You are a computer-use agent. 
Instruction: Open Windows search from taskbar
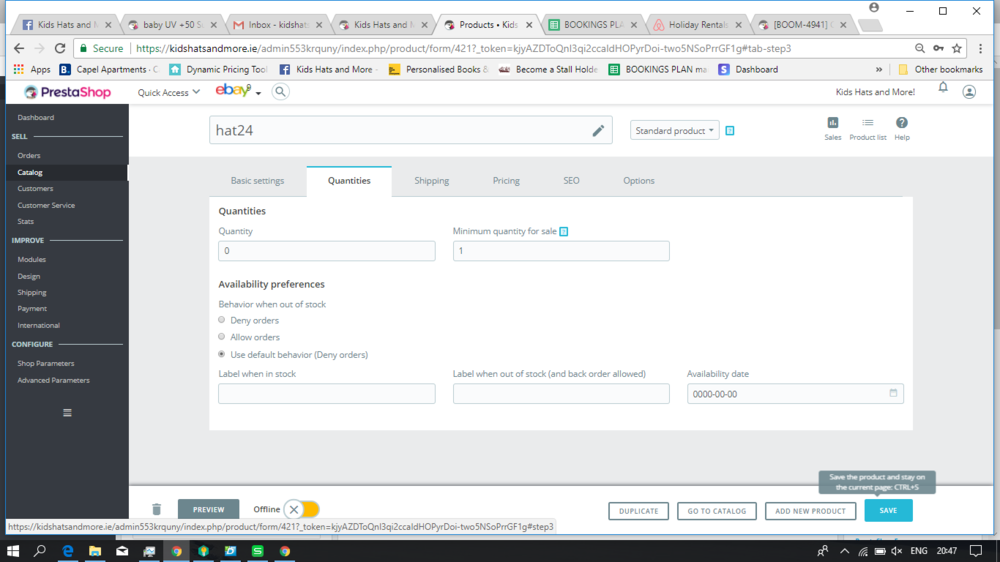pos(40,551)
